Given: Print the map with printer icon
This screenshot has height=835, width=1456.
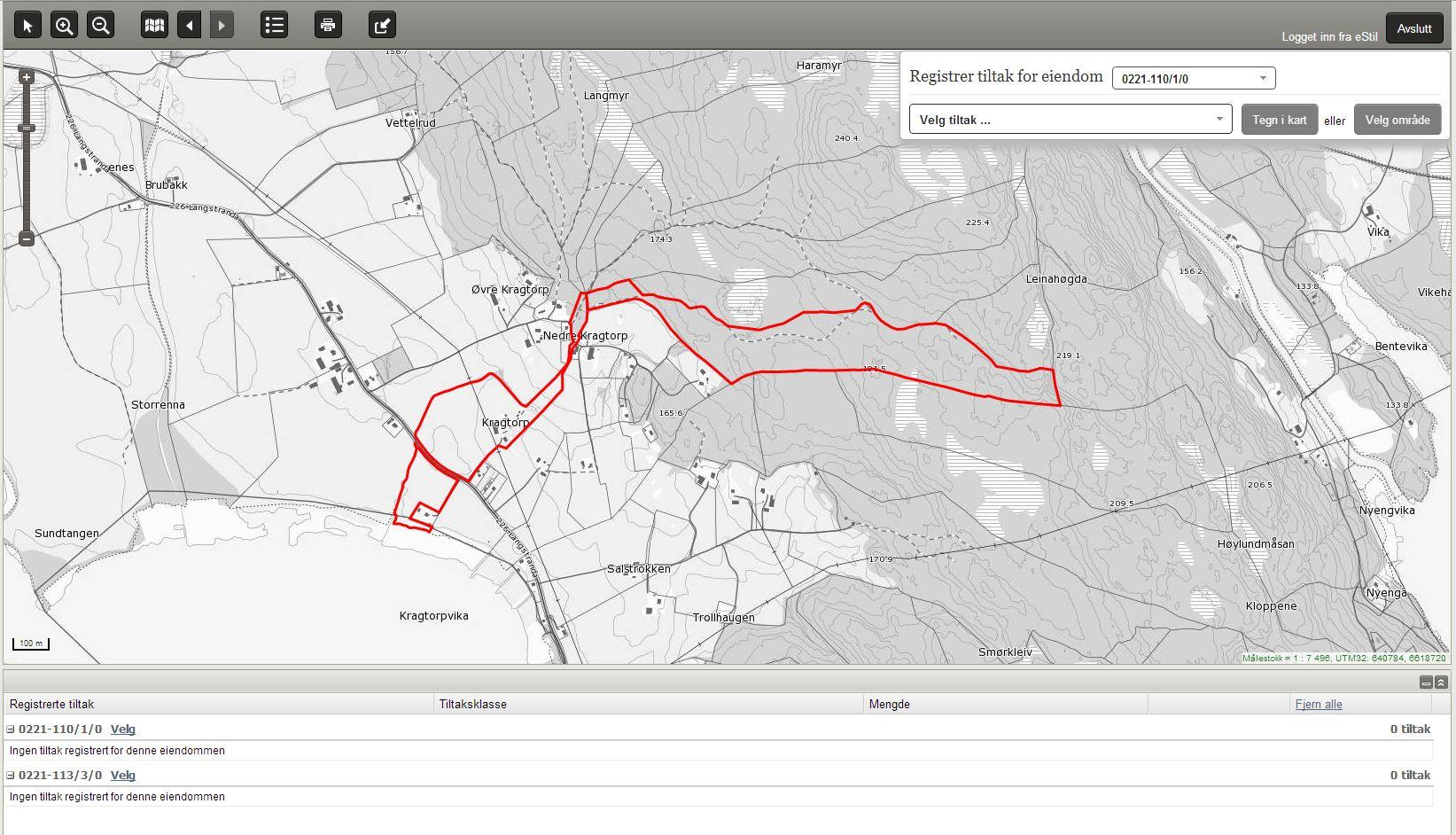Looking at the screenshot, I should click(328, 26).
